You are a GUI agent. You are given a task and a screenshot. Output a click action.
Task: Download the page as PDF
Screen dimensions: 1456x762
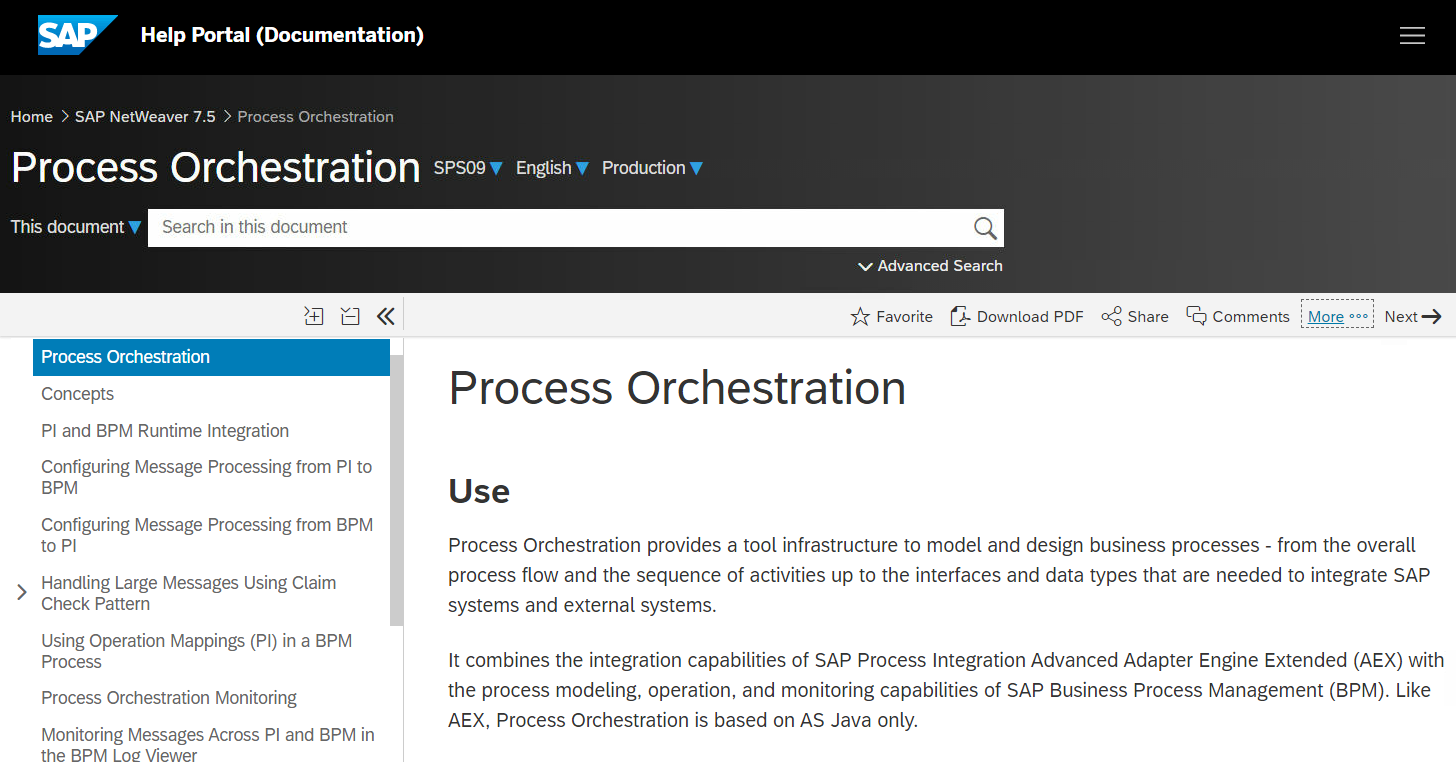tap(1017, 317)
